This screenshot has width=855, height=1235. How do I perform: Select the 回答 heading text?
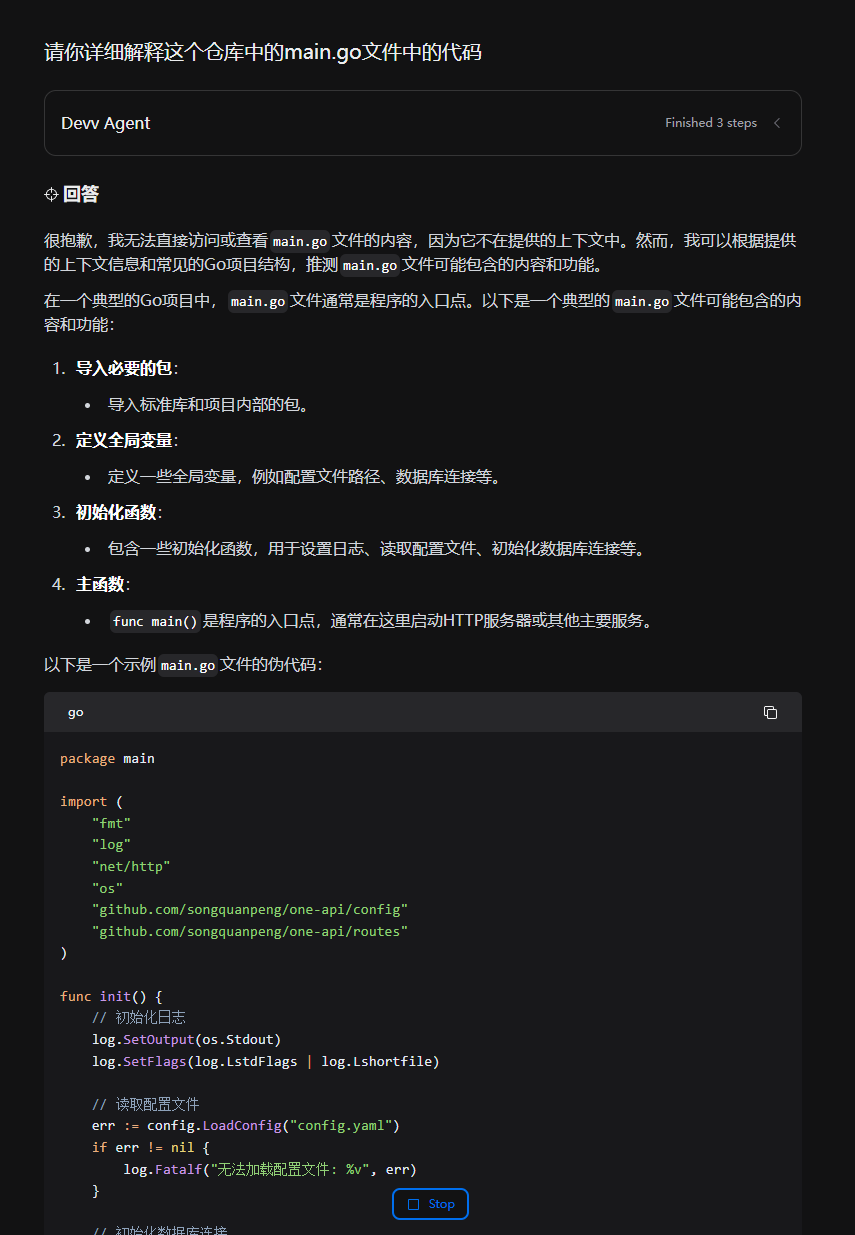[x=81, y=194]
